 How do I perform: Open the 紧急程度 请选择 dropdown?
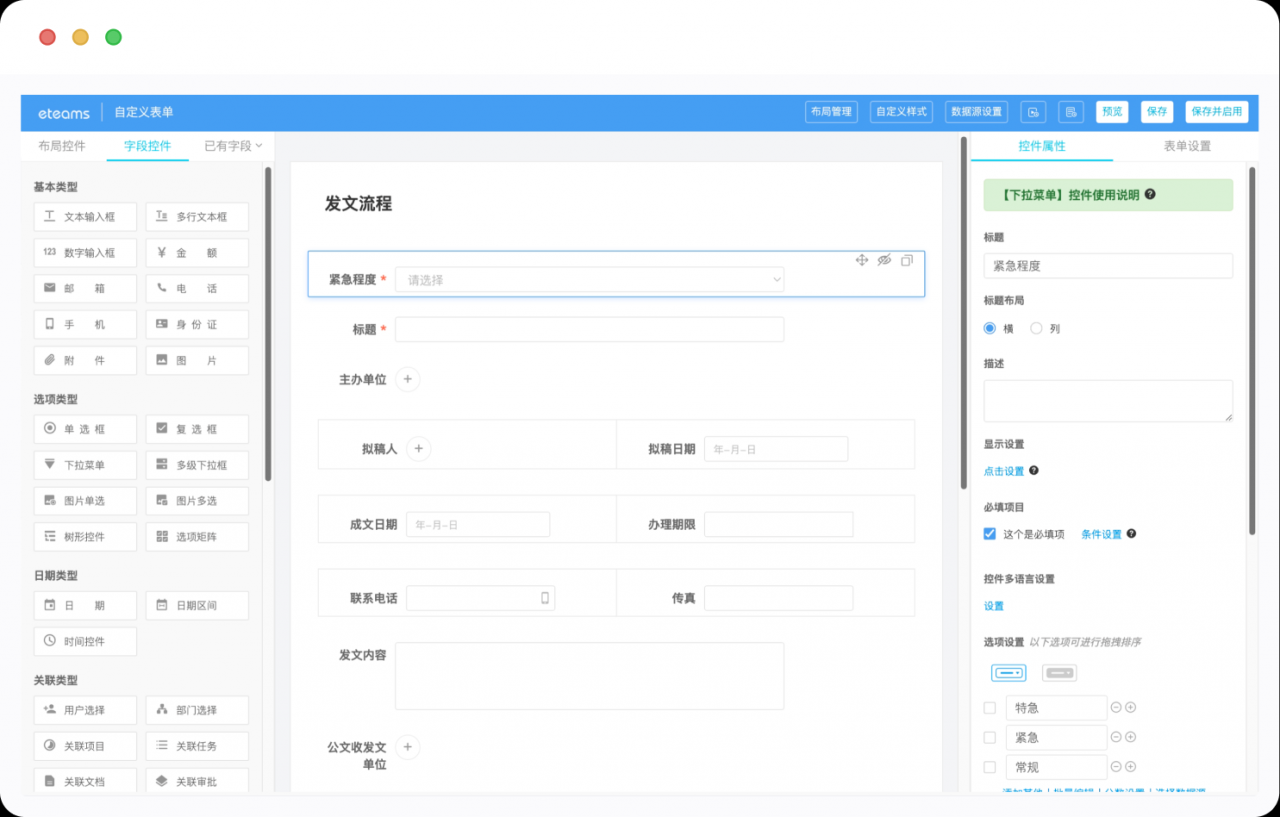point(589,280)
